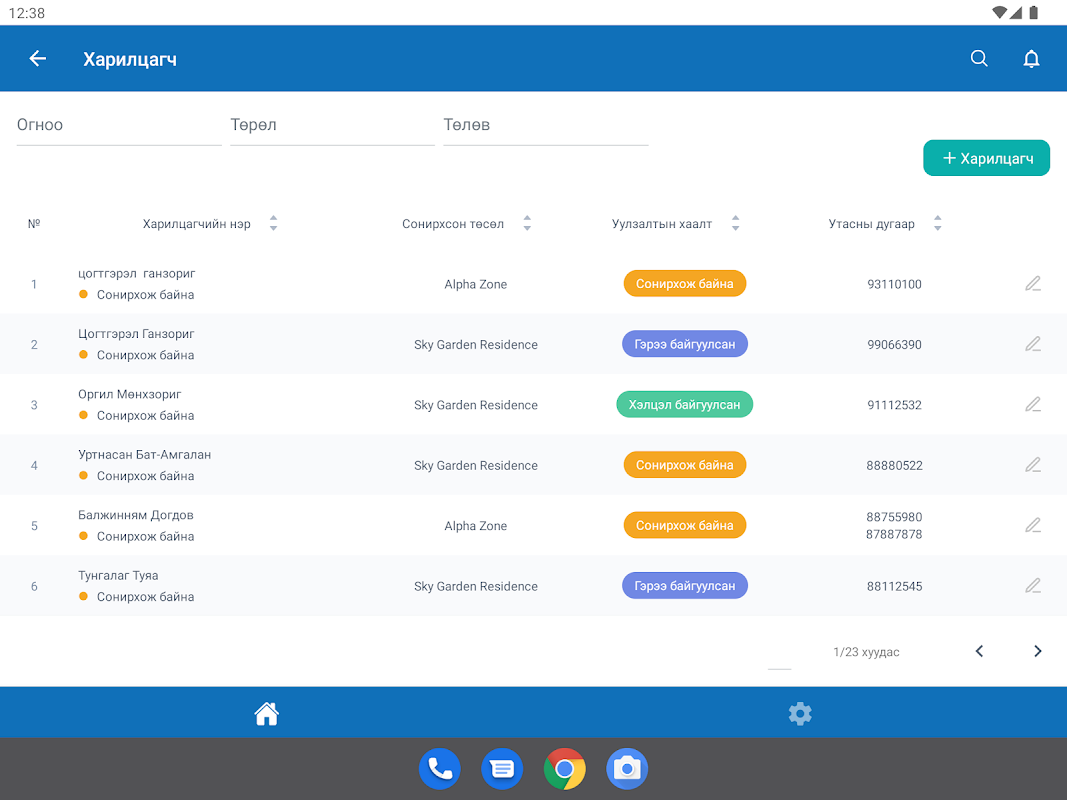Select customer name Оргил Мөнхзориг
The height and width of the screenshot is (800, 1067).
129,395
